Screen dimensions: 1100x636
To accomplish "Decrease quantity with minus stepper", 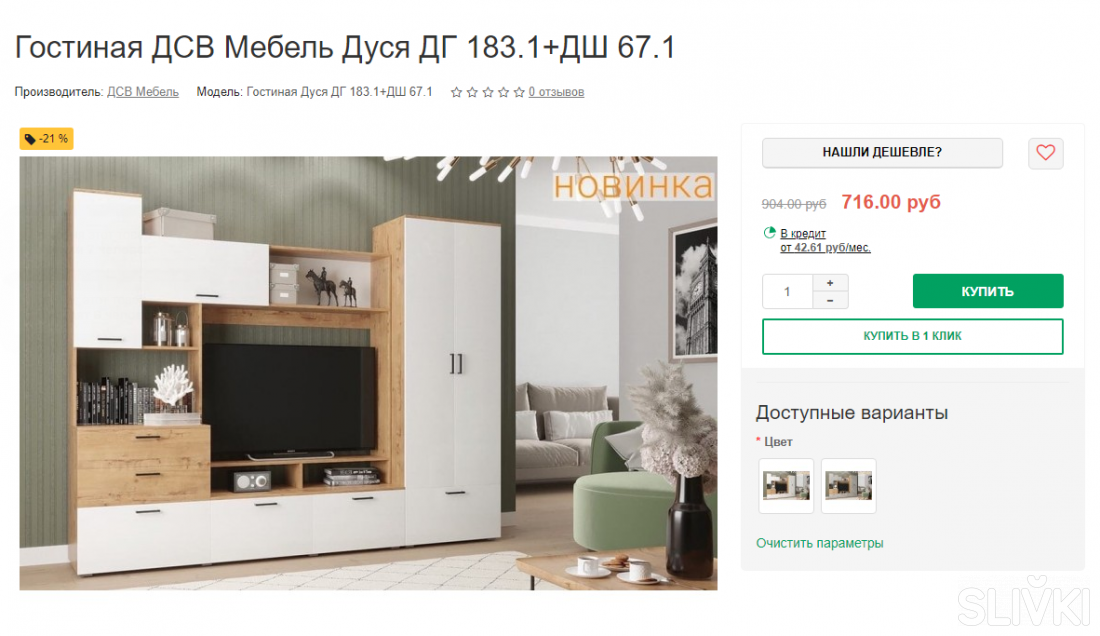I will coord(830,300).
